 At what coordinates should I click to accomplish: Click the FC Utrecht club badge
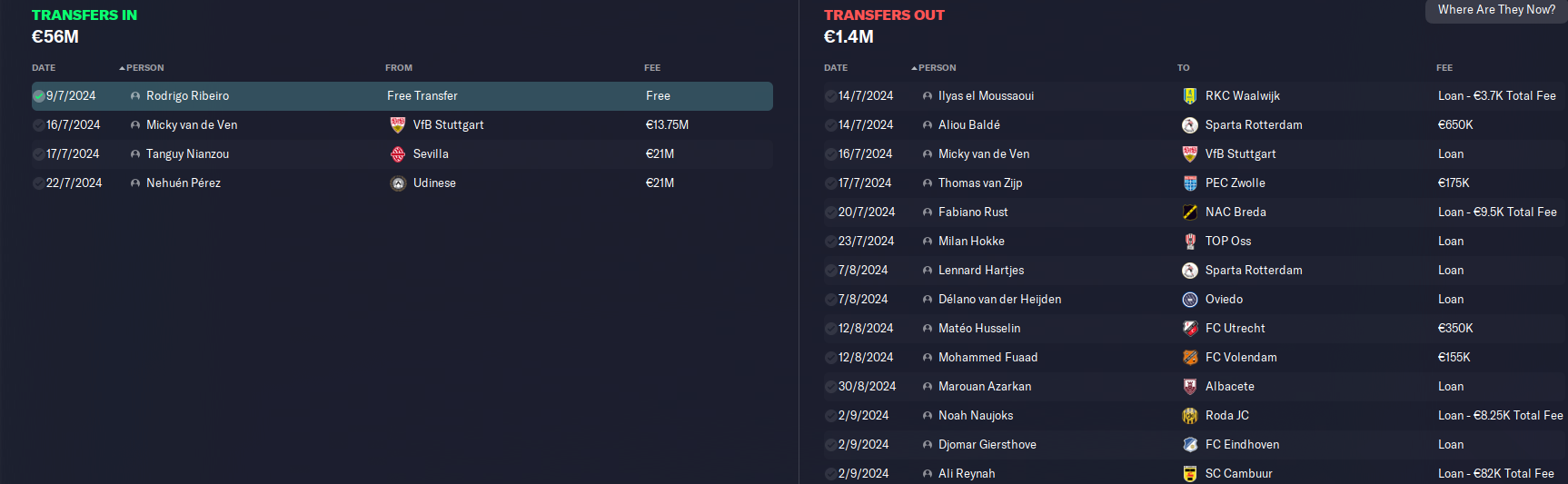click(x=1189, y=328)
